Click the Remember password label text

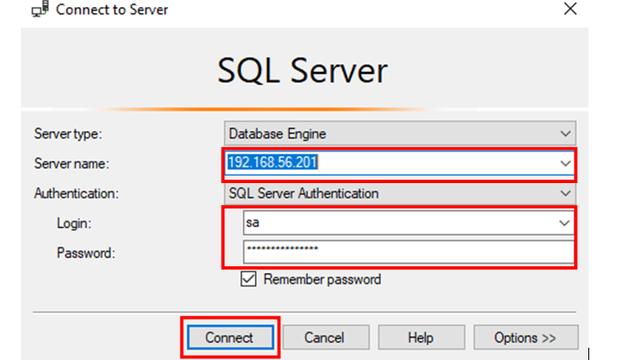tap(322, 280)
